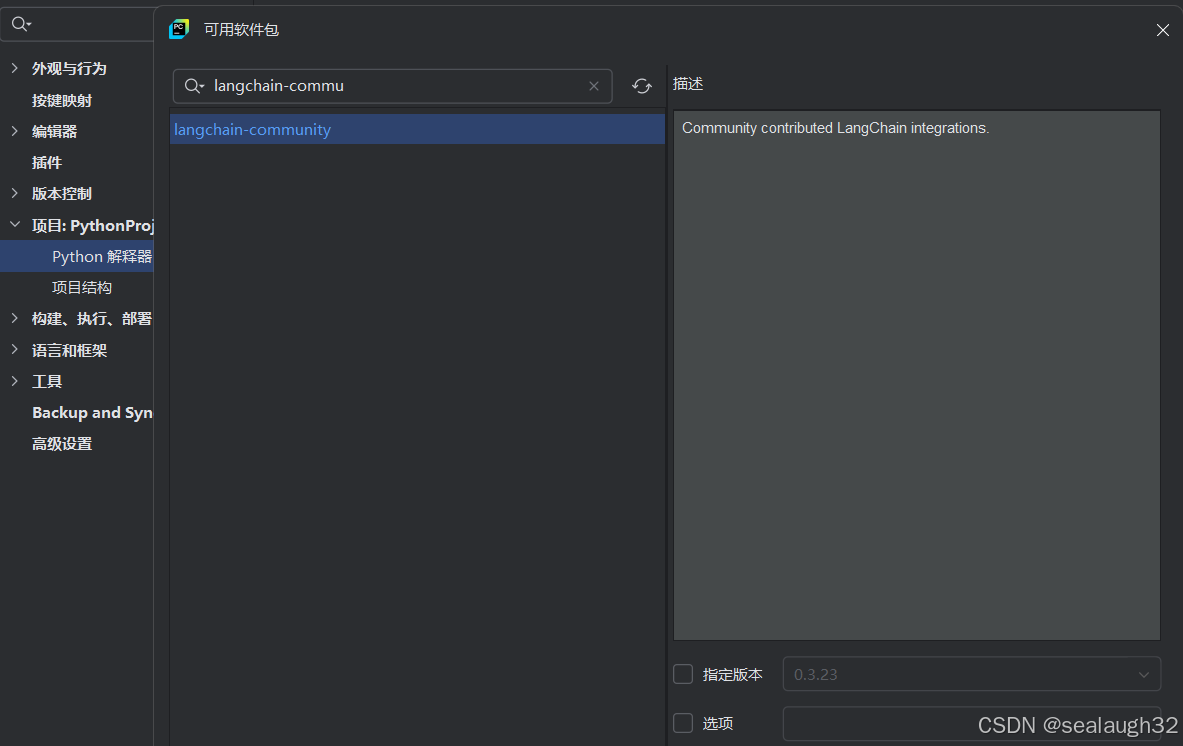Click in the 选项 options text field
Screen dimensions: 1183x746
[971, 723]
